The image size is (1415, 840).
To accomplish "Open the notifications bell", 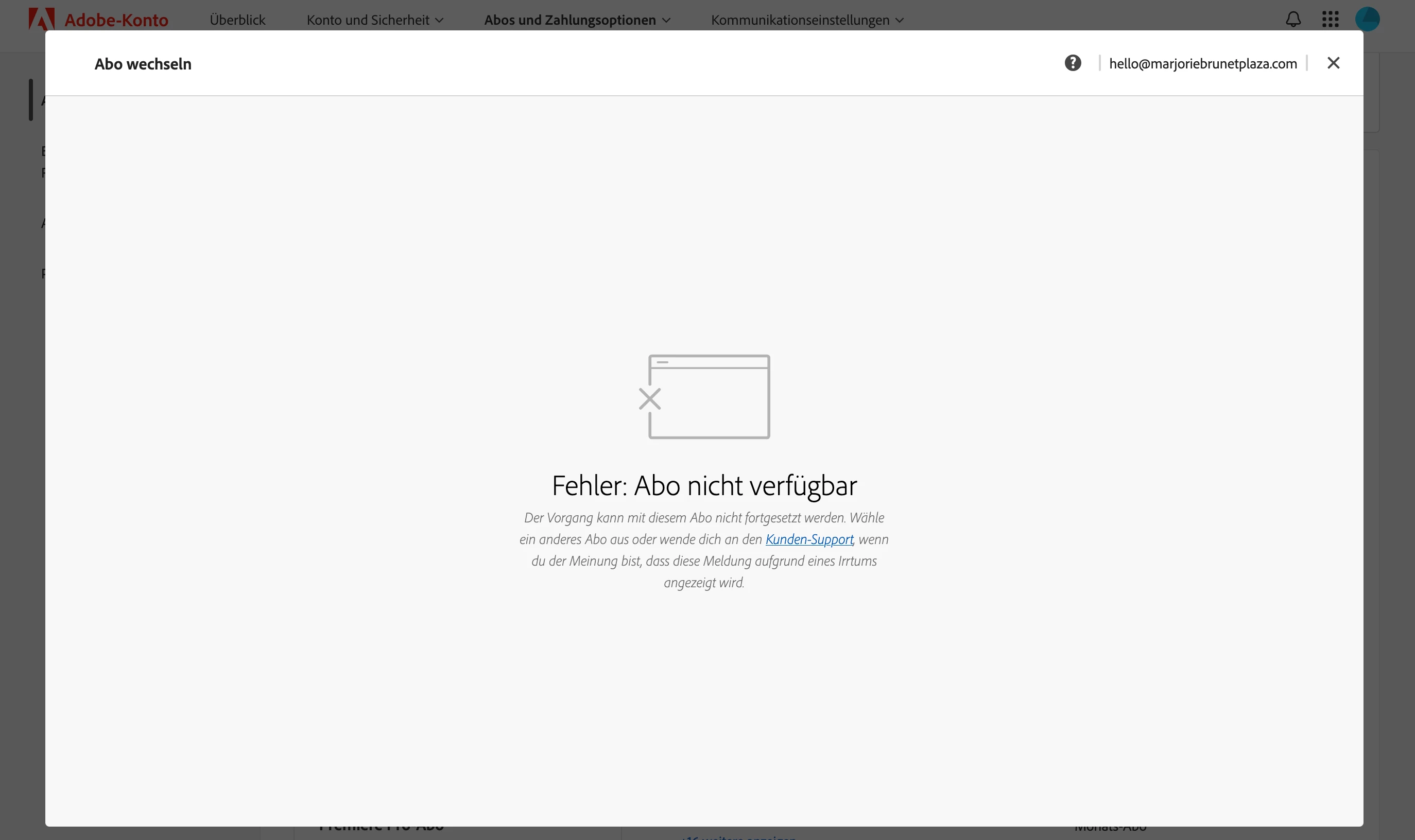I will pos(1292,19).
